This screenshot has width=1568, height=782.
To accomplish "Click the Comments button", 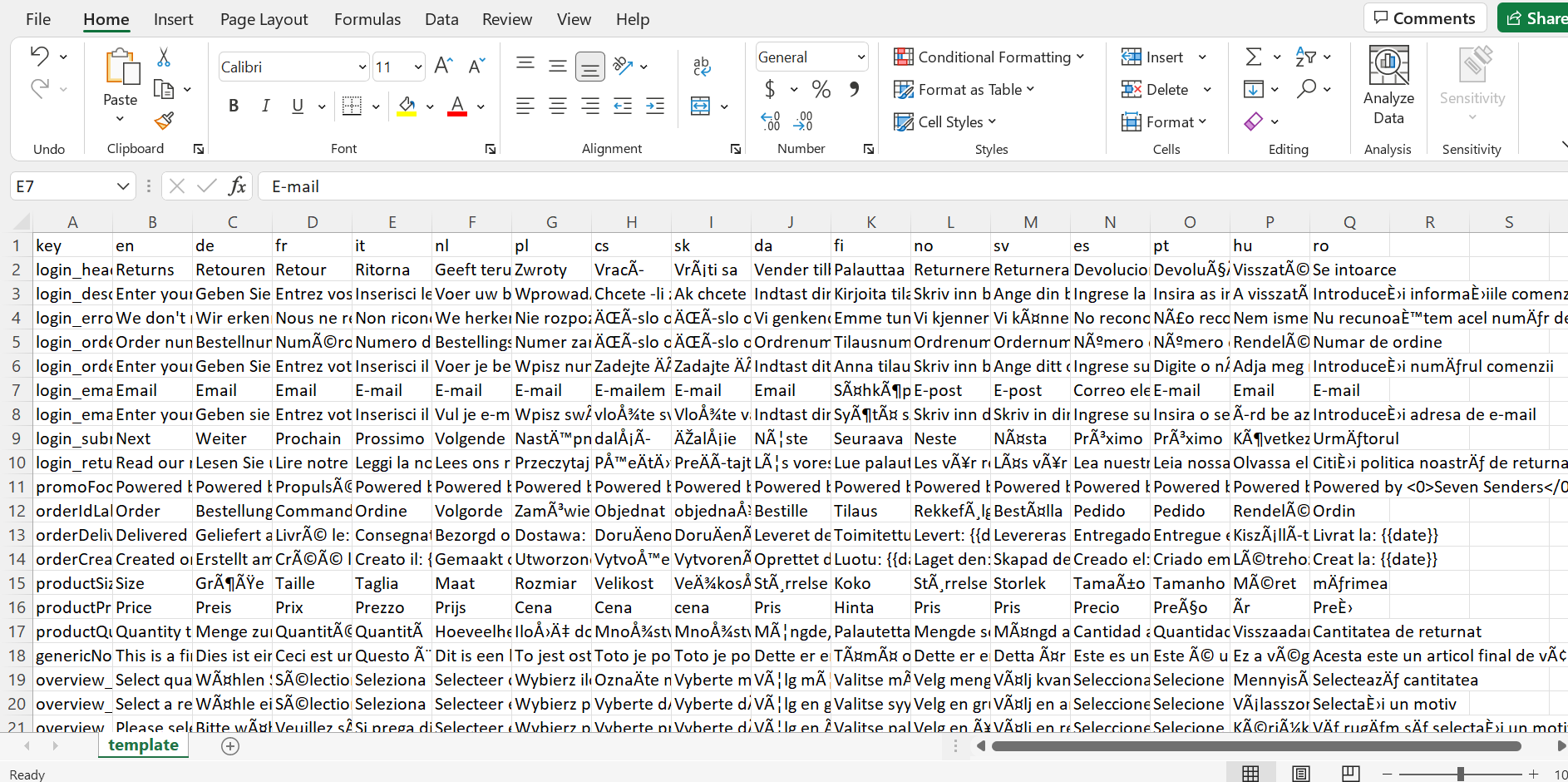I will pos(1424,18).
